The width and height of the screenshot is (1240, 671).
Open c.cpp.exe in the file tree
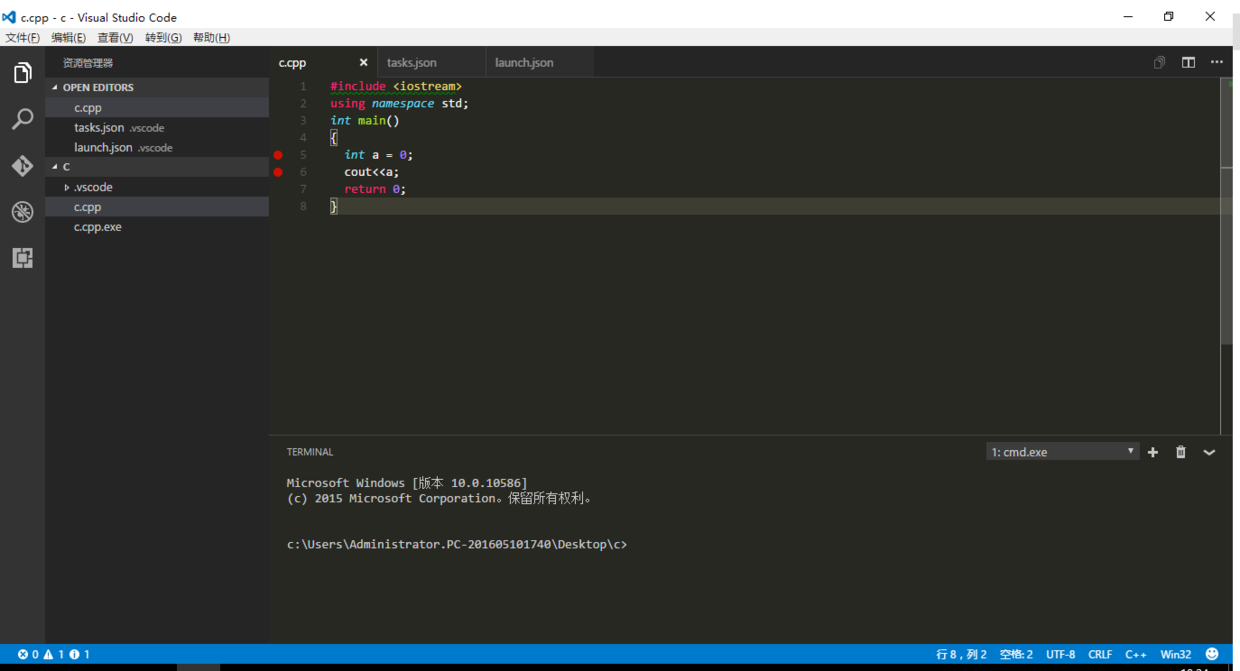coord(98,227)
